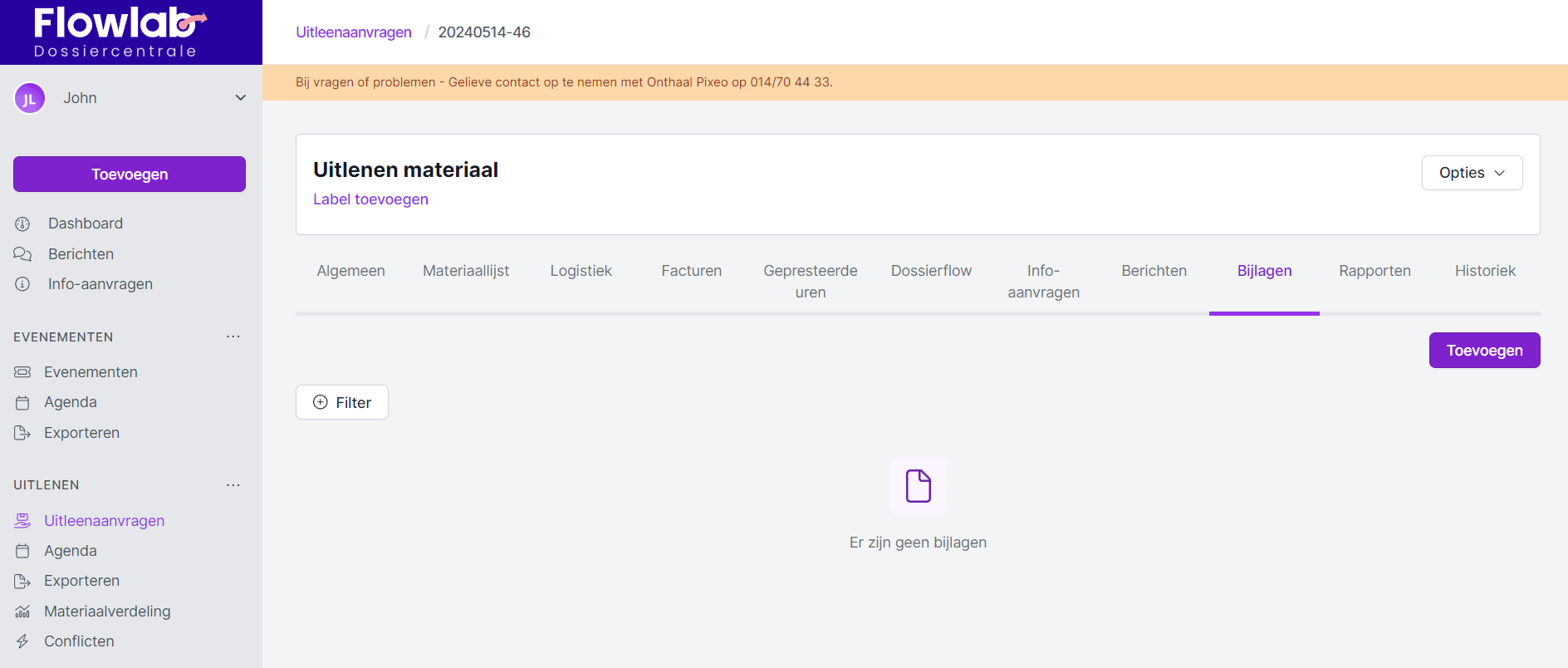Expand the John user menu chevron
This screenshot has height=668, width=1568.
[x=240, y=98]
